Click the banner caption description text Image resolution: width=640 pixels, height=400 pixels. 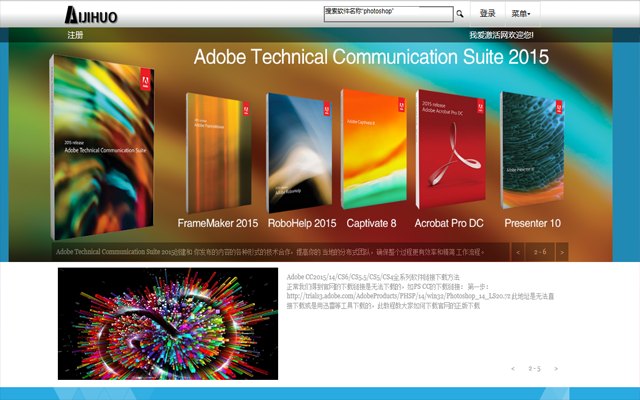270,252
